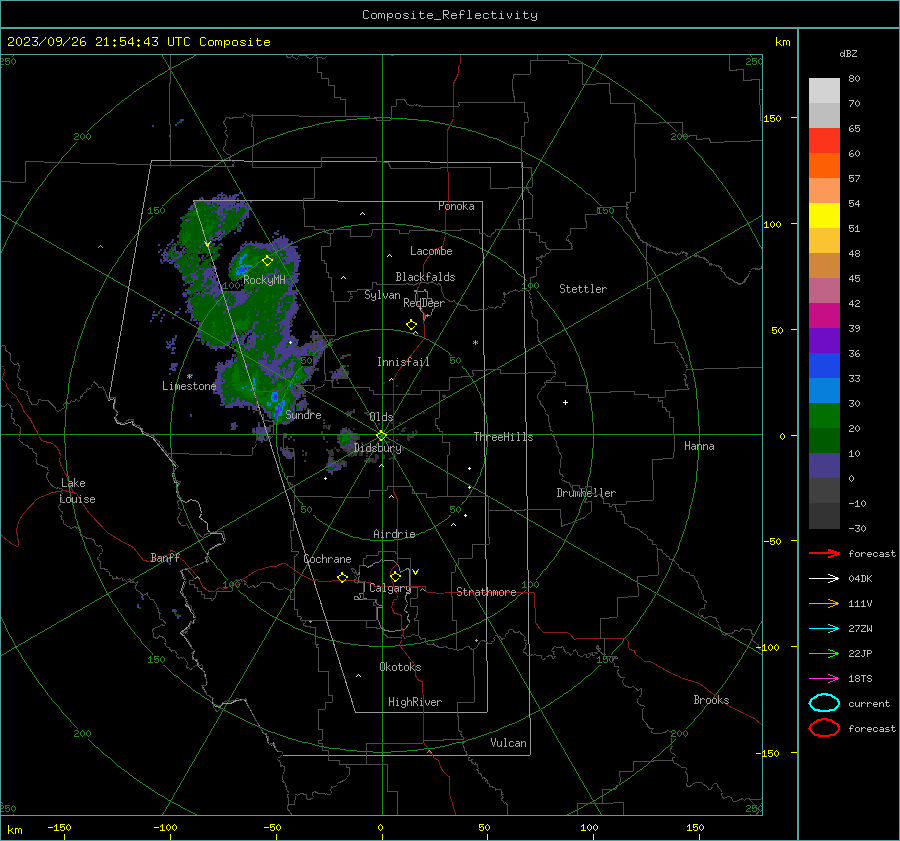
Task: Click the 18TS legend label
Action: tap(860, 679)
